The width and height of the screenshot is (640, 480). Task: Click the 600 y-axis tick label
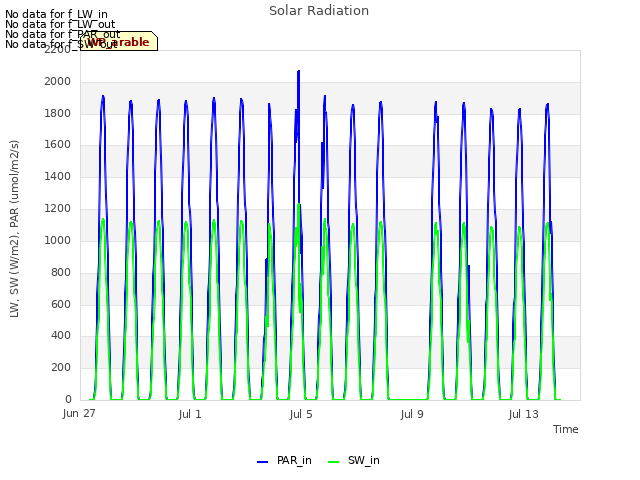[61, 304]
